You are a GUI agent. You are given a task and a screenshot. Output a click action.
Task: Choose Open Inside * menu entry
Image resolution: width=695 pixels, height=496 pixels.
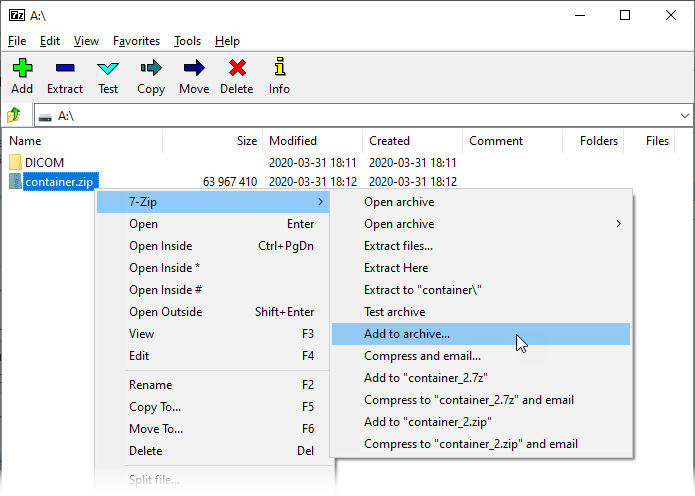213,268
